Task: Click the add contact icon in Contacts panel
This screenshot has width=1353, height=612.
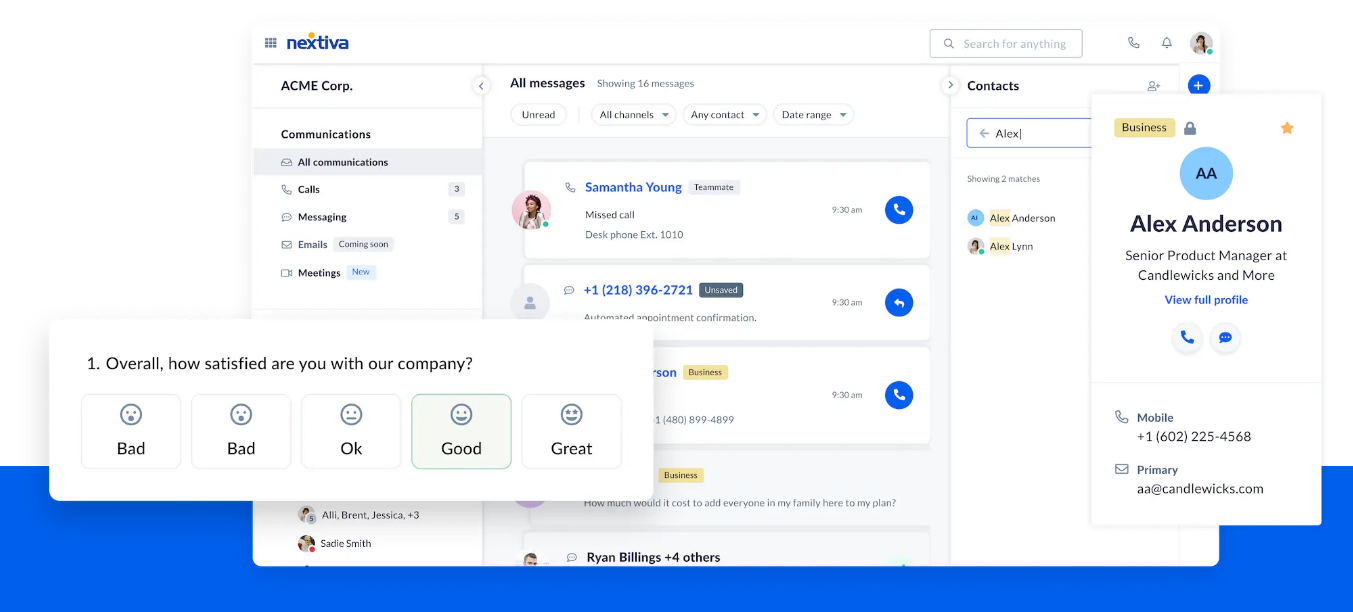Action: (x=1153, y=86)
